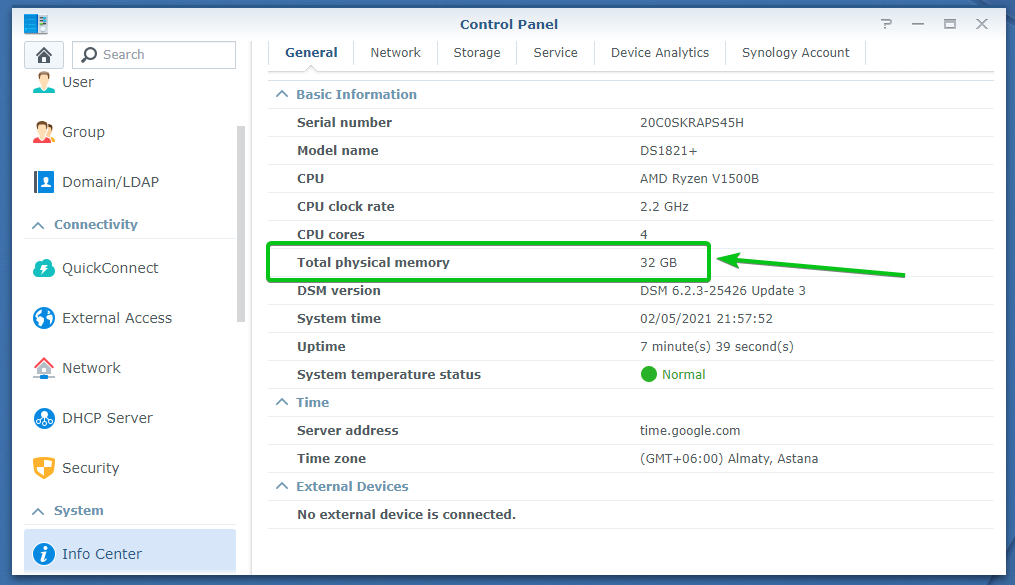The image size is (1015, 585).
Task: Open the Synology Account tab
Action: click(x=795, y=53)
